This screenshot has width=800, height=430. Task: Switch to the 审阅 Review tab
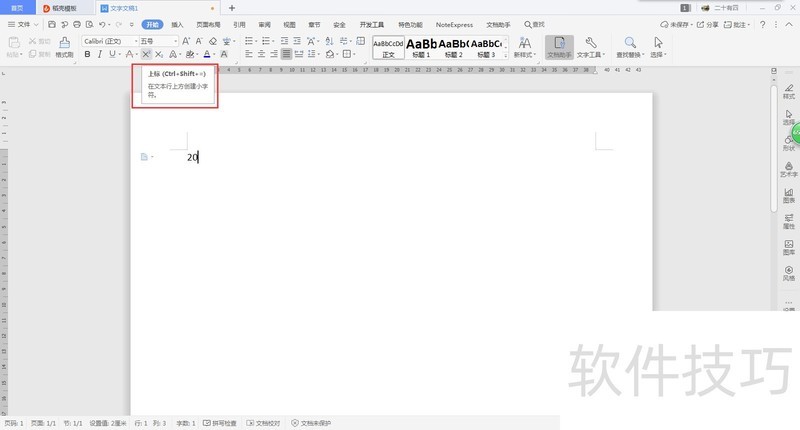(x=264, y=24)
